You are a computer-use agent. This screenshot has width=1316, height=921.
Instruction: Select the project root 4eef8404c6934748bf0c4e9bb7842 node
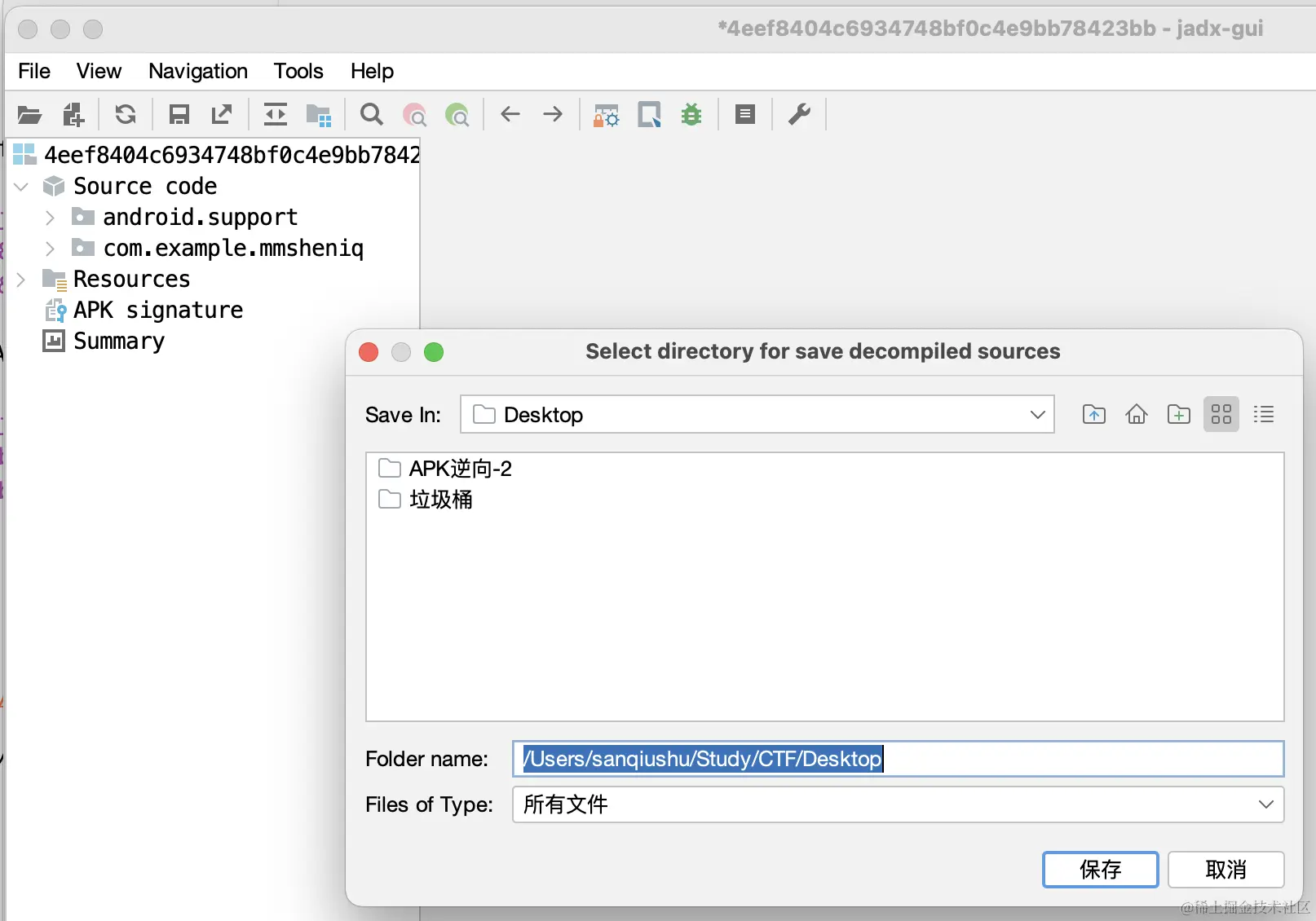point(216,155)
